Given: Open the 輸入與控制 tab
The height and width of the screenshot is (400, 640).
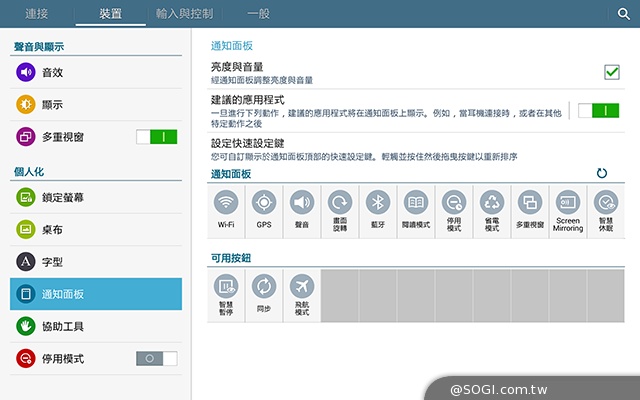Looking at the screenshot, I should coord(184,14).
